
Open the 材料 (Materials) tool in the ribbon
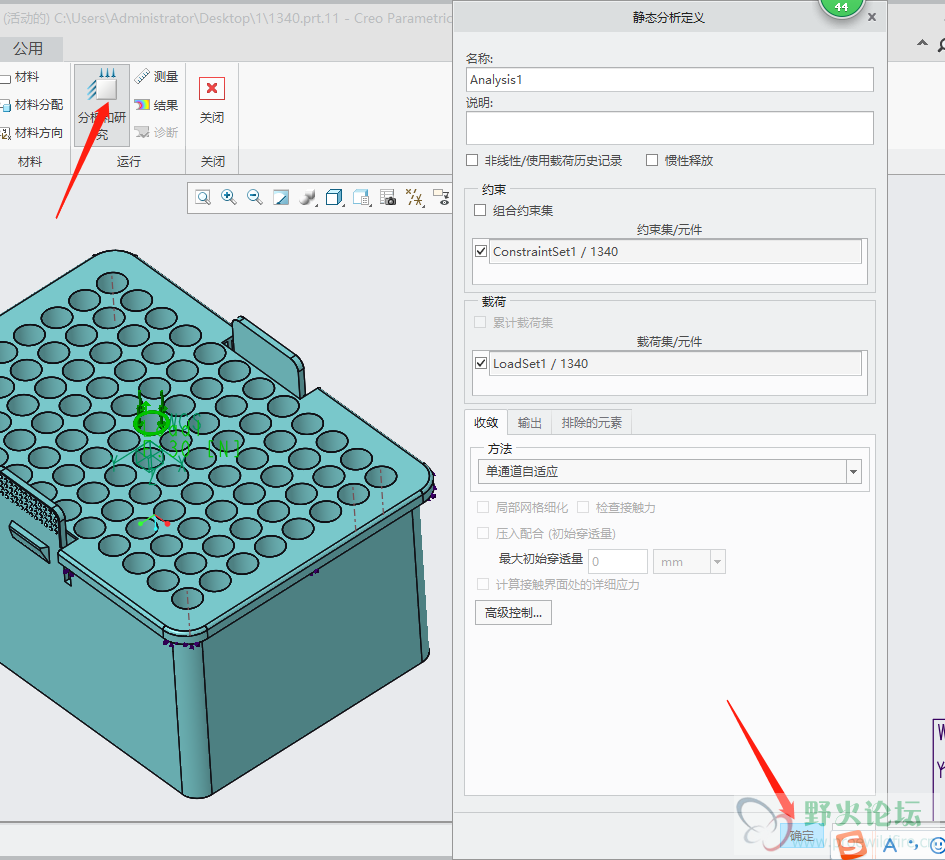(21, 77)
